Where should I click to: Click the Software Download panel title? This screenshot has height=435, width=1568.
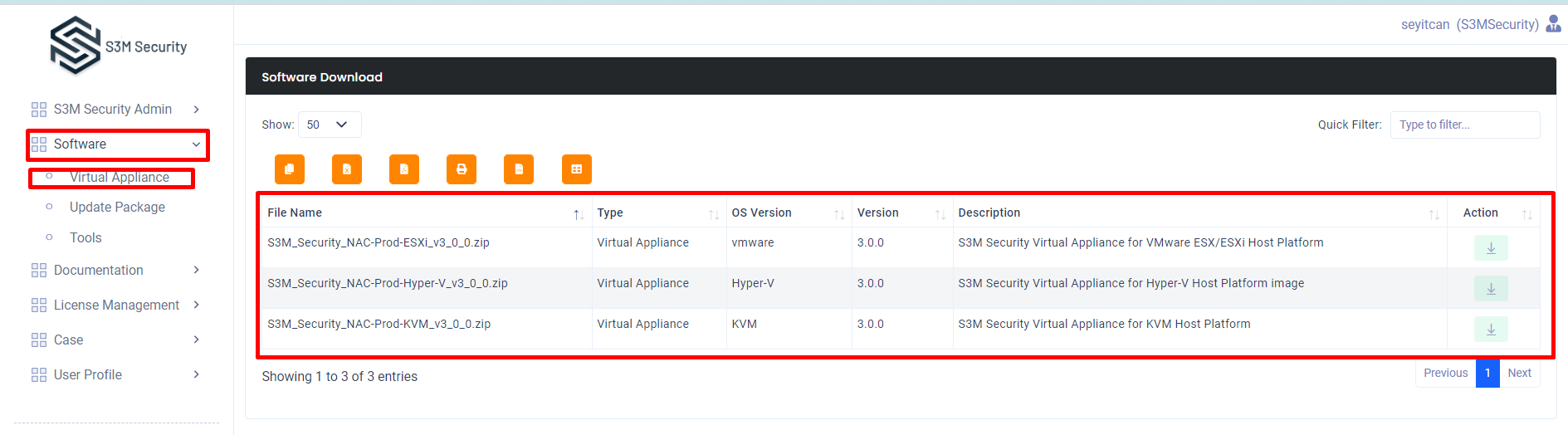[x=322, y=77]
